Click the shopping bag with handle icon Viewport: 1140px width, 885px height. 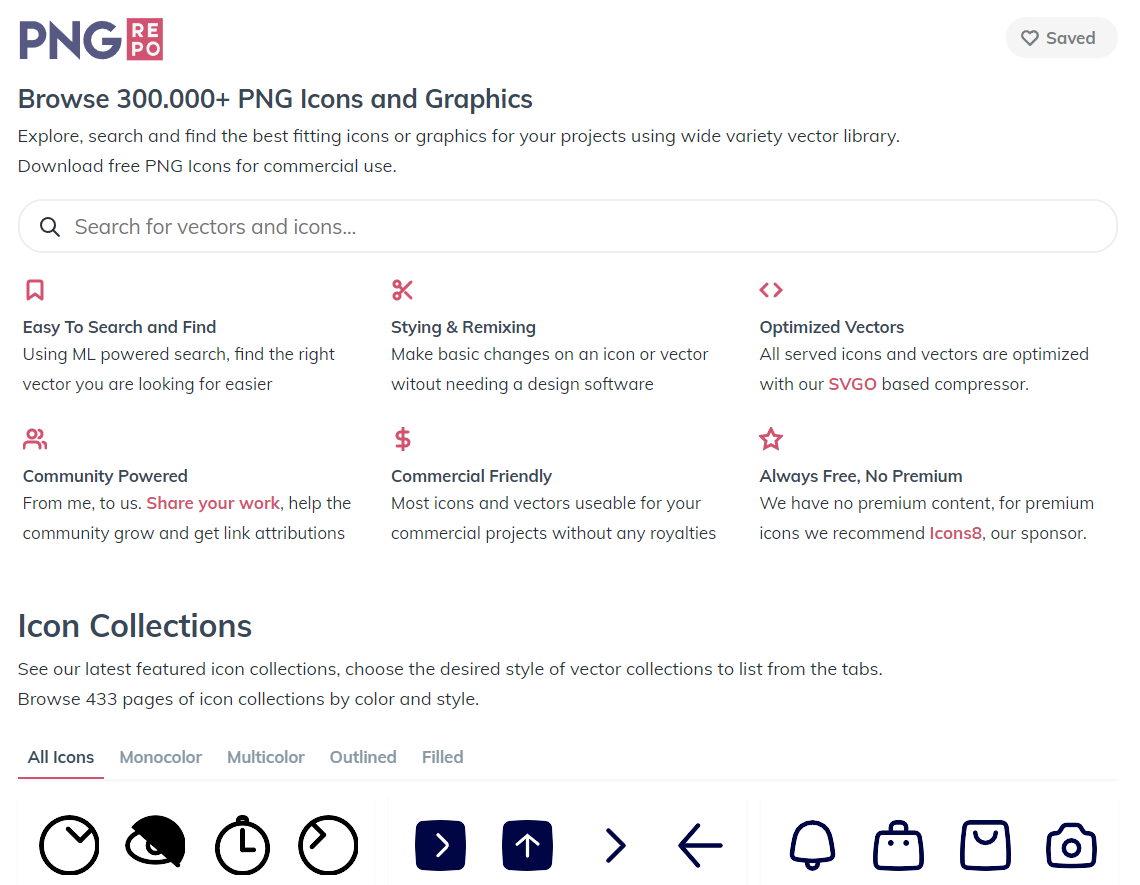pyautogui.click(x=898, y=846)
